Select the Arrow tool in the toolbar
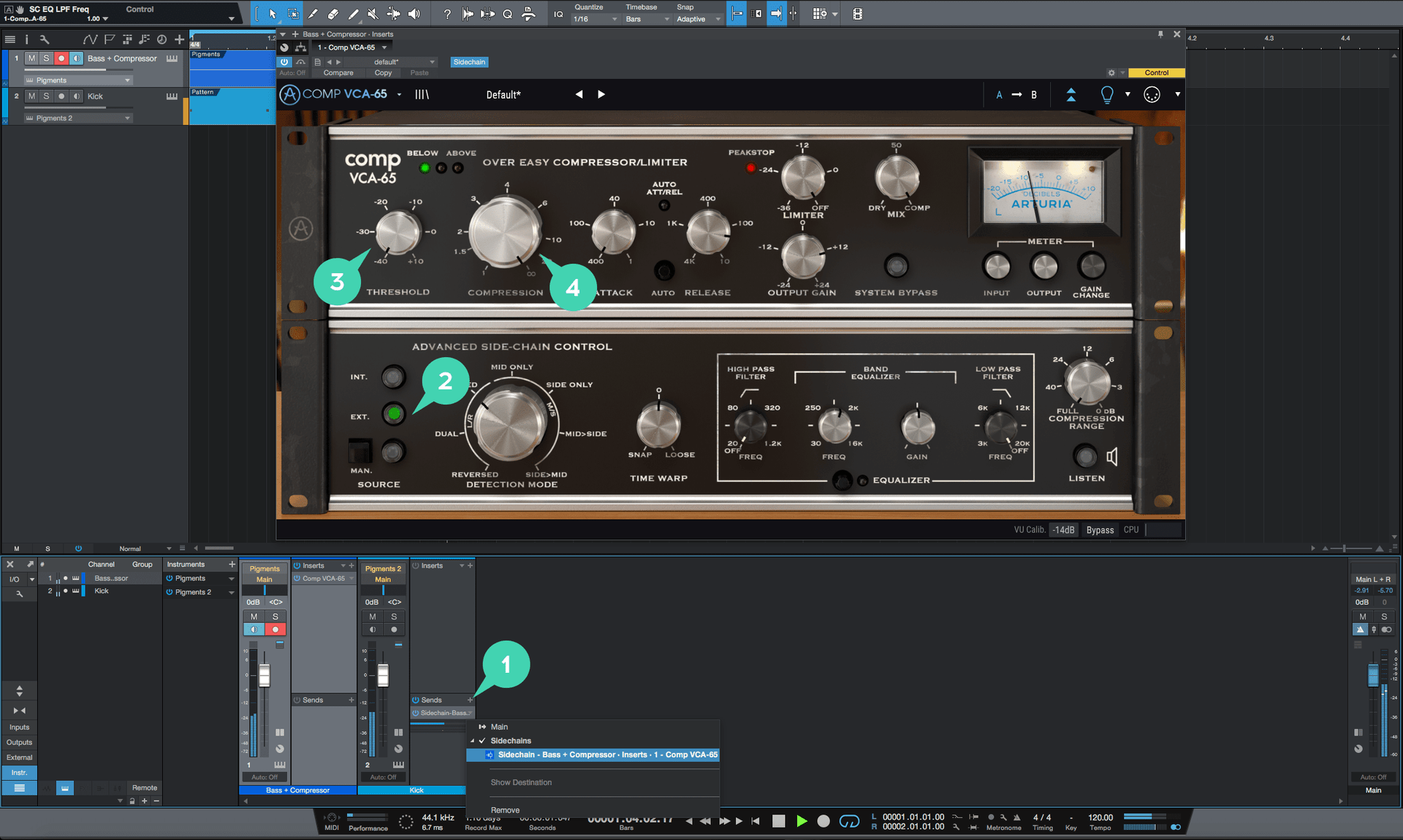The image size is (1403, 840). (273, 14)
